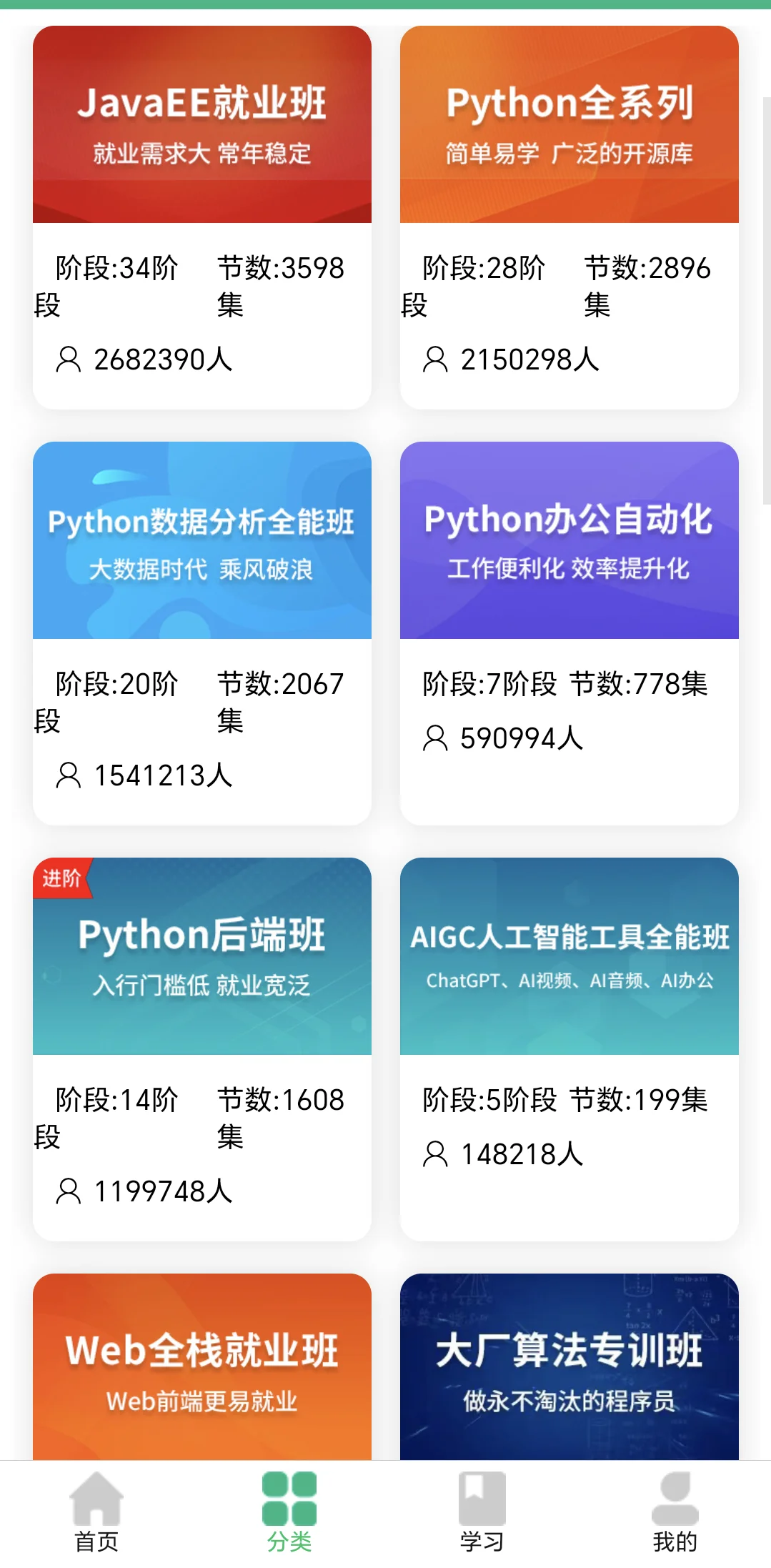Screen dimensions: 771x1568
Task: Click the 节数:778集 text
Action: pyautogui.click(x=639, y=684)
